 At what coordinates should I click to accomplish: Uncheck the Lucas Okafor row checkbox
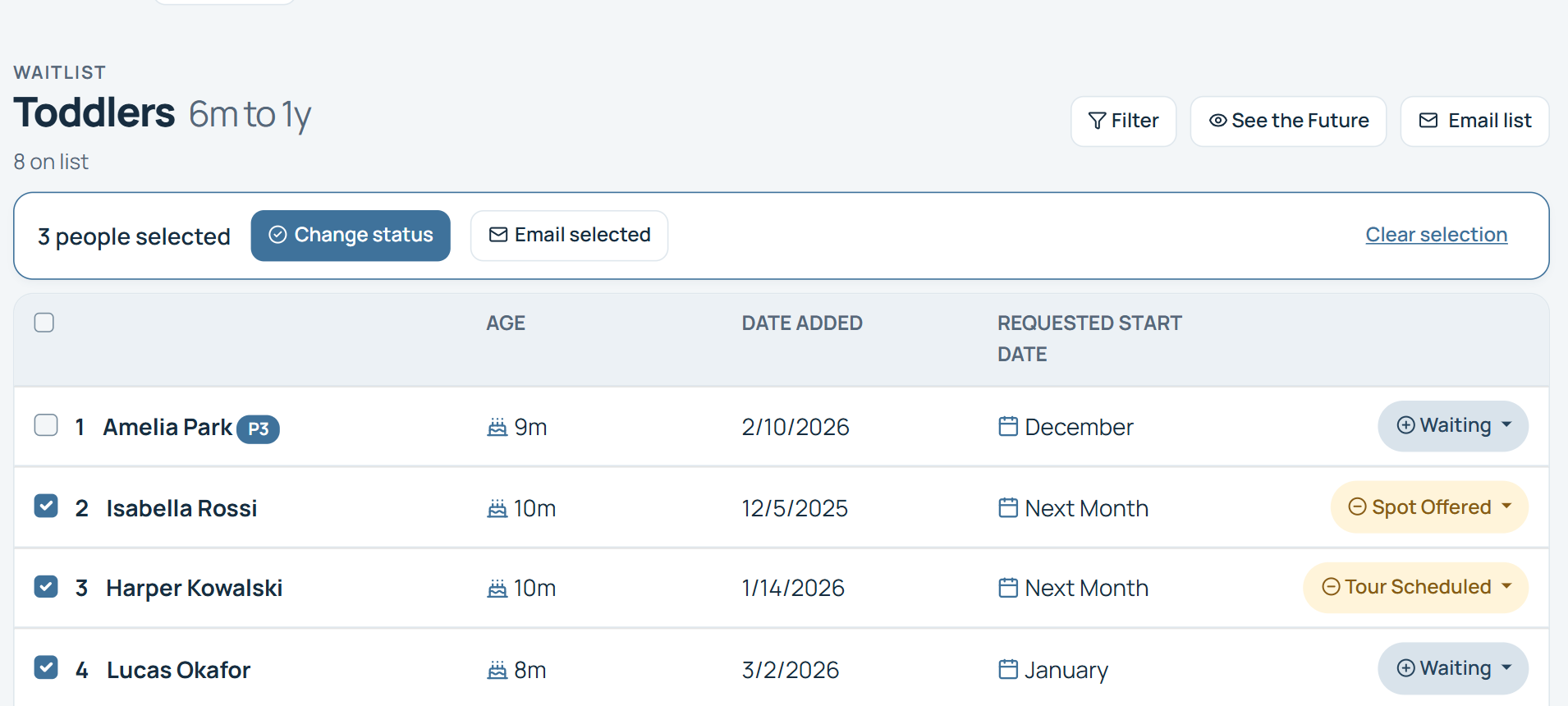pyautogui.click(x=46, y=667)
